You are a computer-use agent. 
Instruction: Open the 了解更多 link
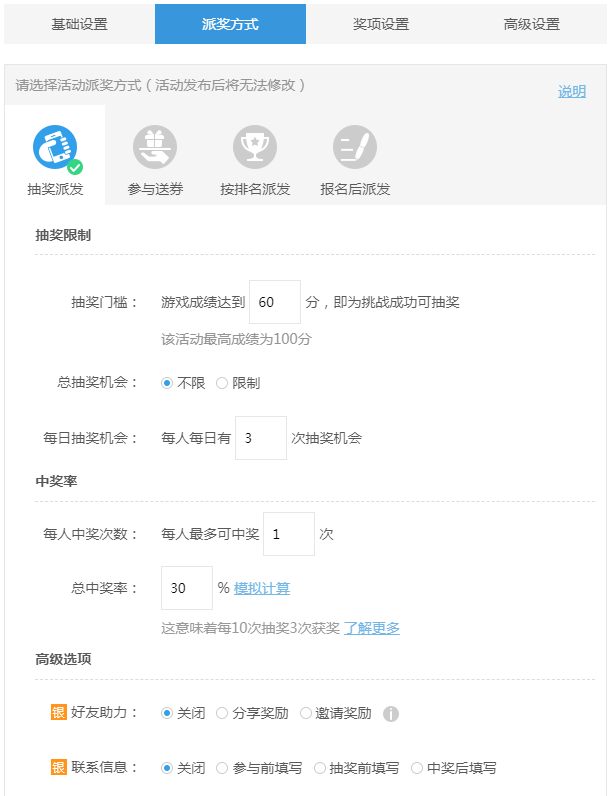click(372, 628)
